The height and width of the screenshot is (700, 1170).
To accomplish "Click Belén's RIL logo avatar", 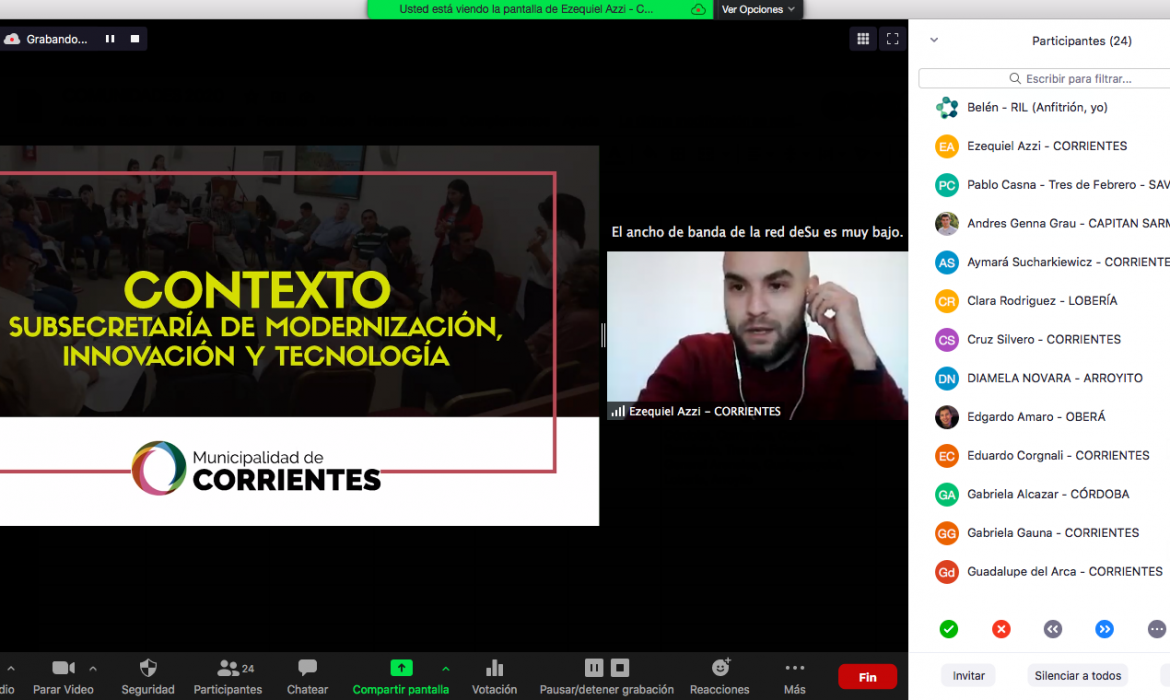I will pos(947,107).
